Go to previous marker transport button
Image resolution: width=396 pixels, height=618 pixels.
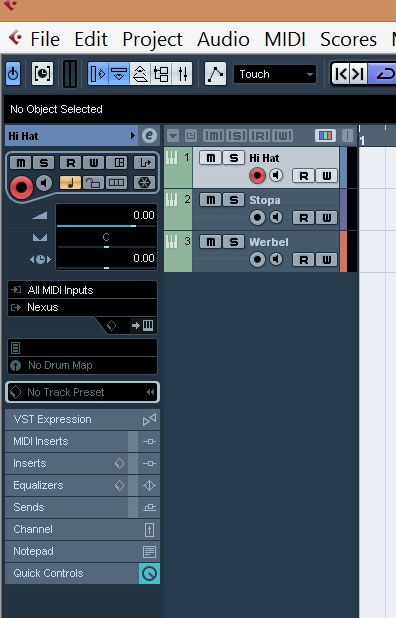click(x=341, y=74)
